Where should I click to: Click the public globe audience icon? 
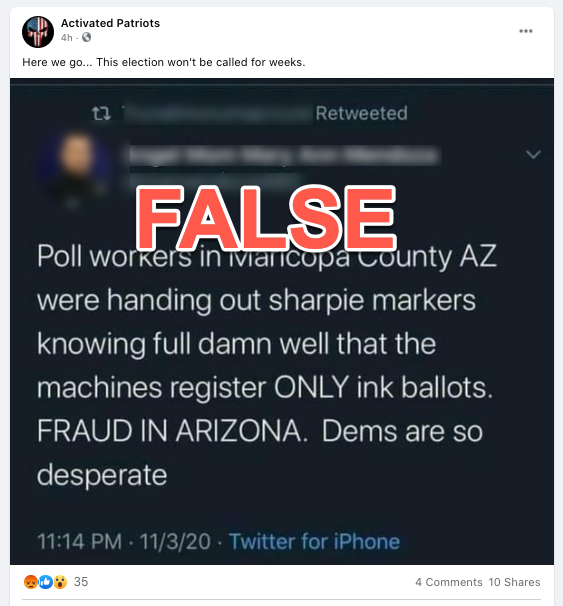pyautogui.click(x=87, y=37)
